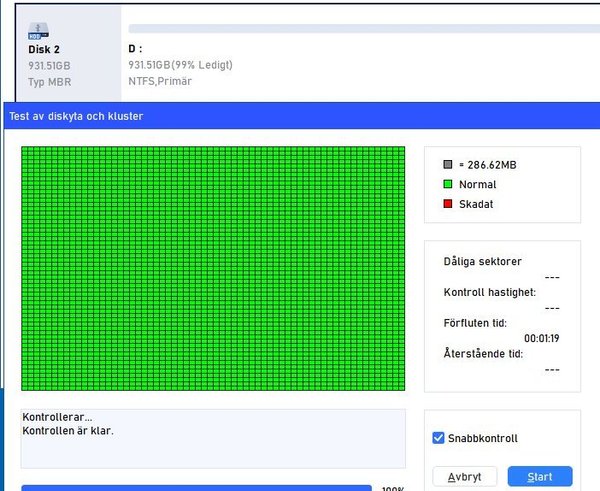Click the Kontroll hastighet label
The width and height of the screenshot is (600, 491).
[489, 292]
